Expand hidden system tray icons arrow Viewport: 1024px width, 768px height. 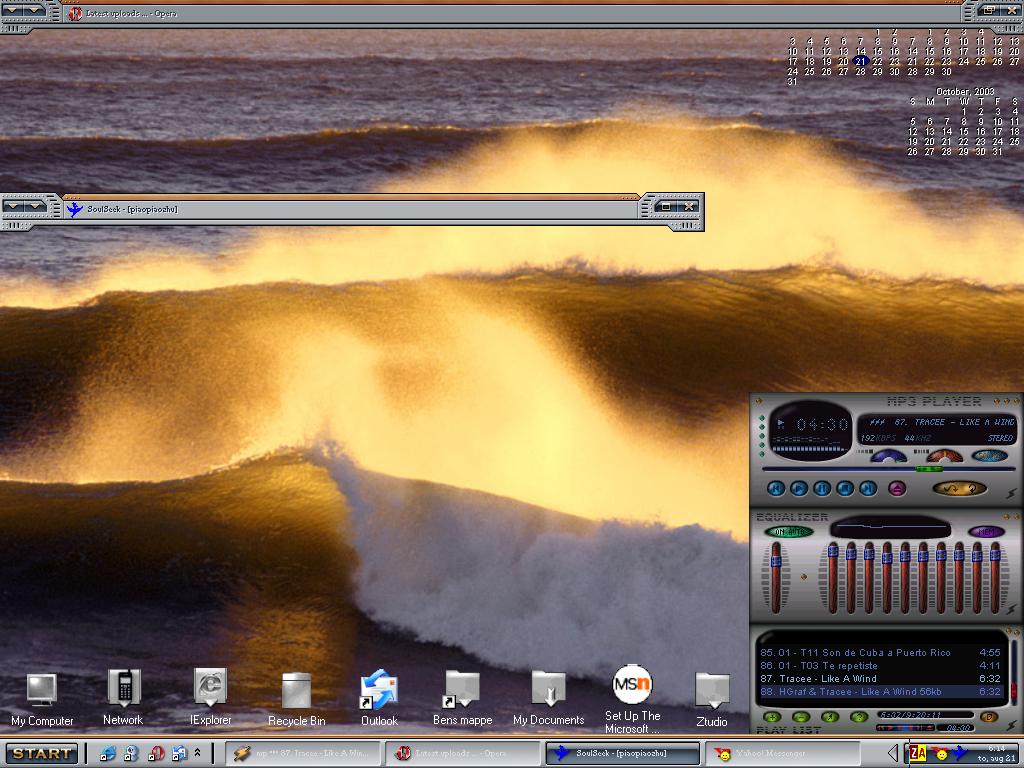893,753
